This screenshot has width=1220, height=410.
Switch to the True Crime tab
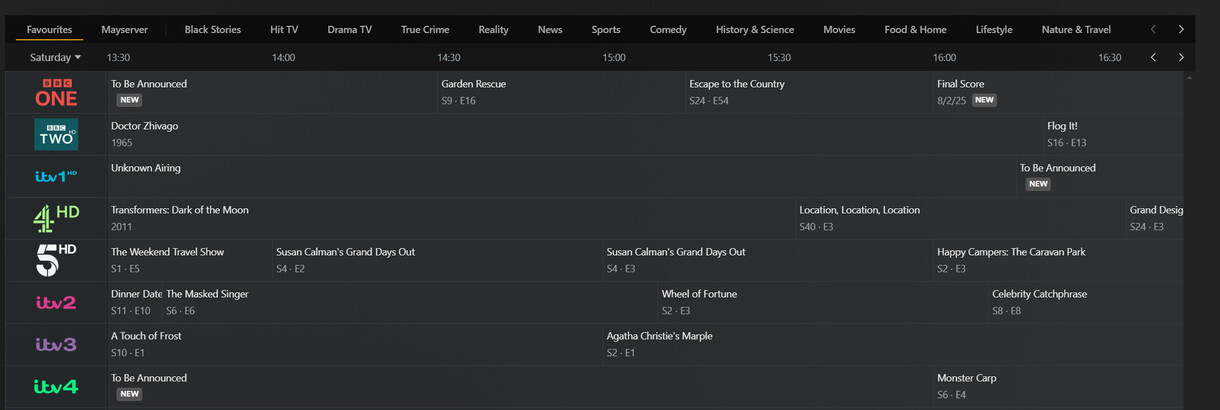[425, 29]
